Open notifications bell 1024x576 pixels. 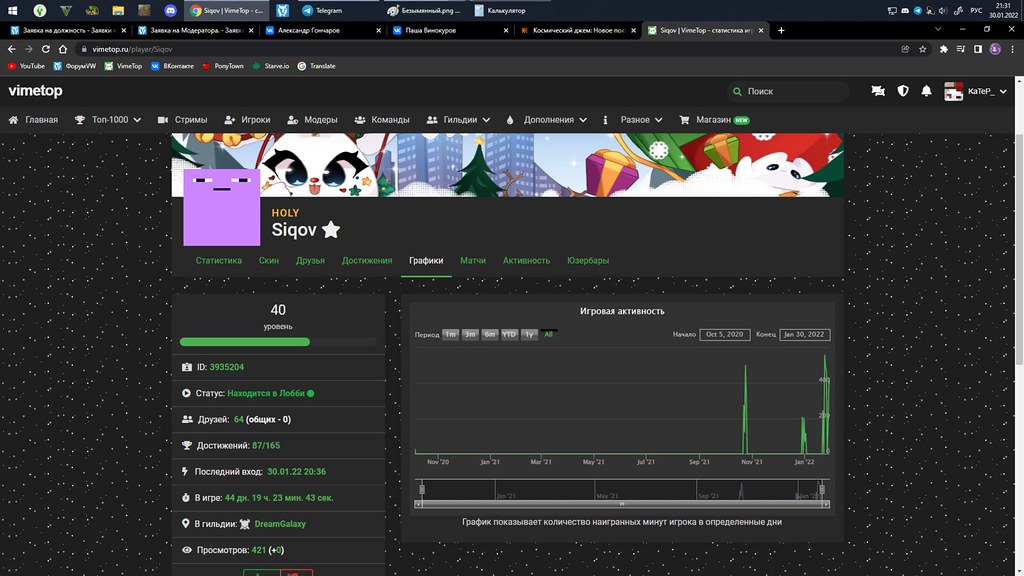click(x=927, y=91)
